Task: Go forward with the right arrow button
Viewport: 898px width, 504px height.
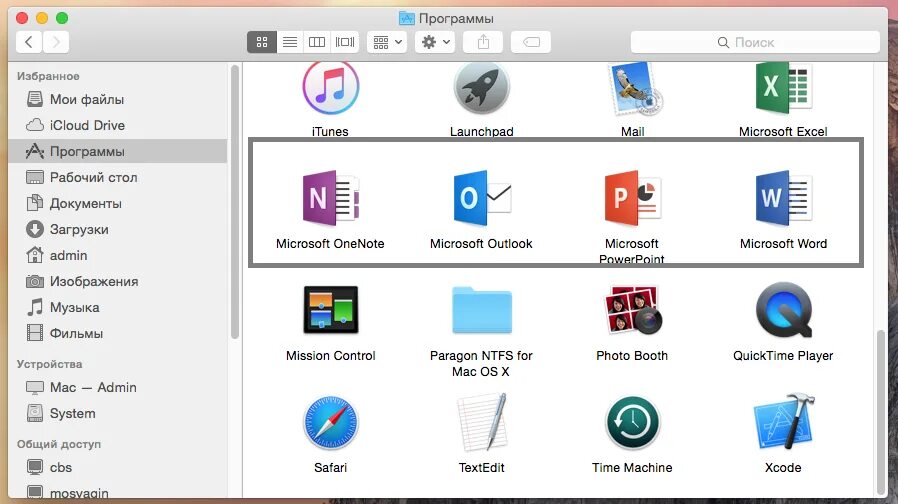Action: click(x=56, y=42)
